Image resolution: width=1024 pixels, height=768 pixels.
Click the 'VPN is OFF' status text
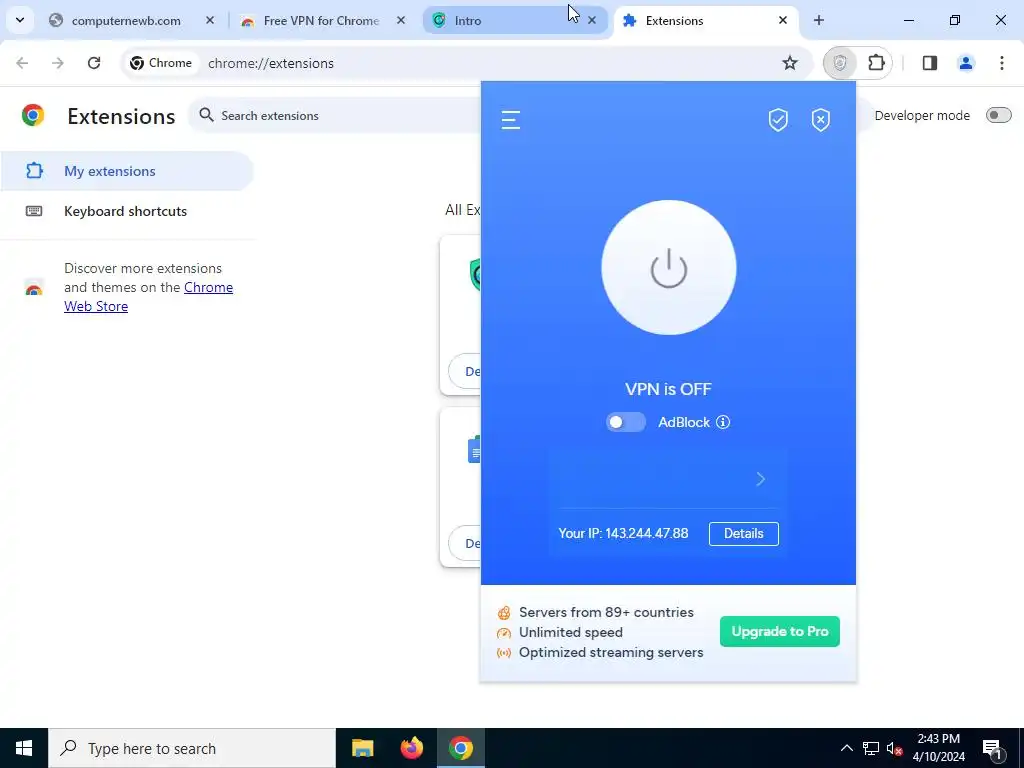[668, 389]
